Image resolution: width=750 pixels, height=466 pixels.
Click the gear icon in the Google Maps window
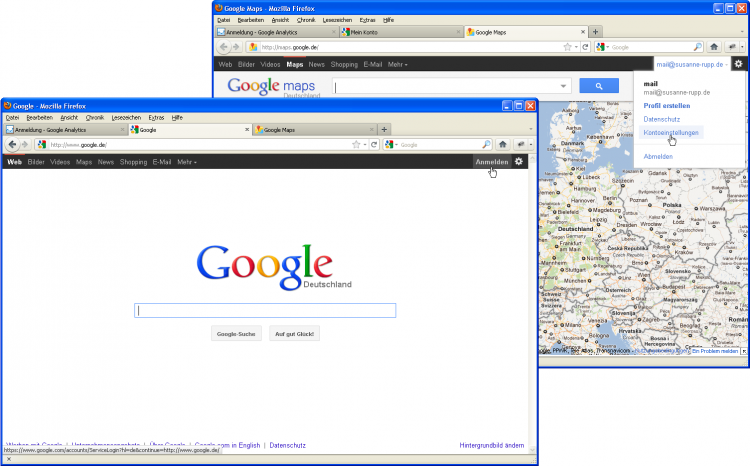(x=737, y=64)
